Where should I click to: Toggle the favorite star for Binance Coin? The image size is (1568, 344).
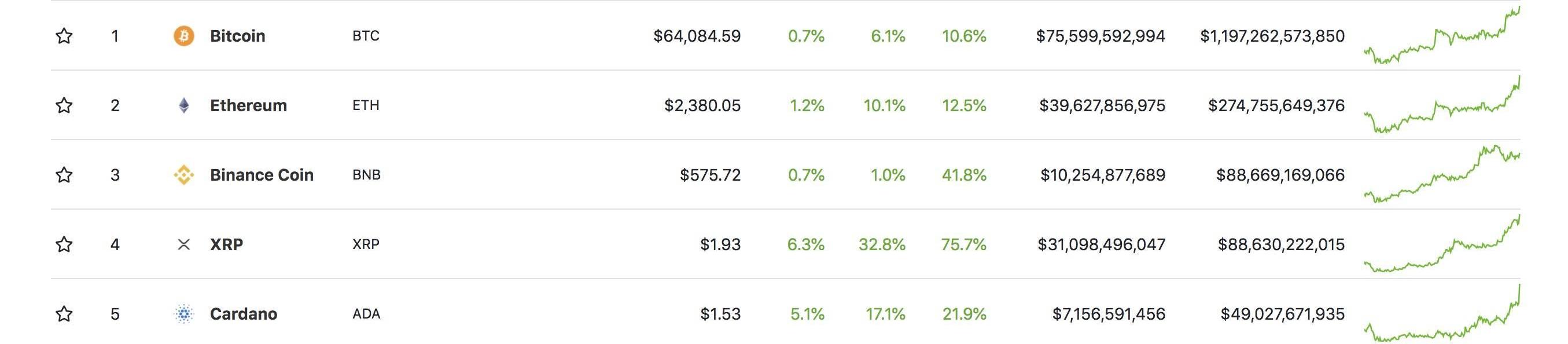click(64, 175)
